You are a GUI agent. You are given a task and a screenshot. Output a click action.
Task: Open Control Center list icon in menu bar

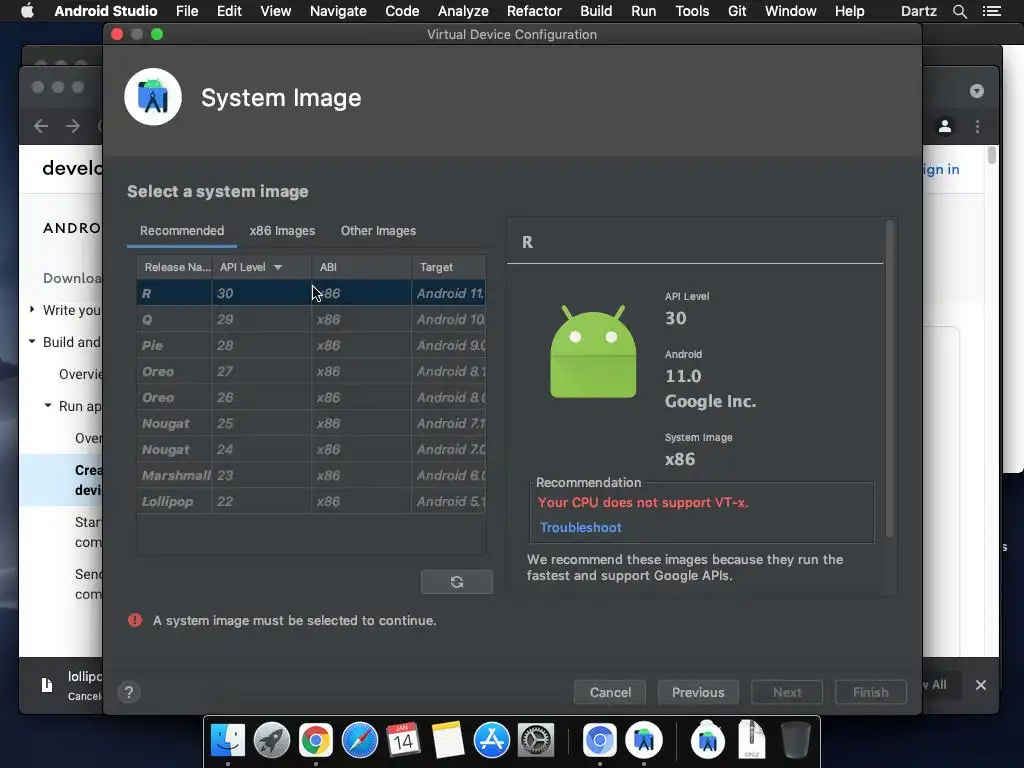point(991,11)
